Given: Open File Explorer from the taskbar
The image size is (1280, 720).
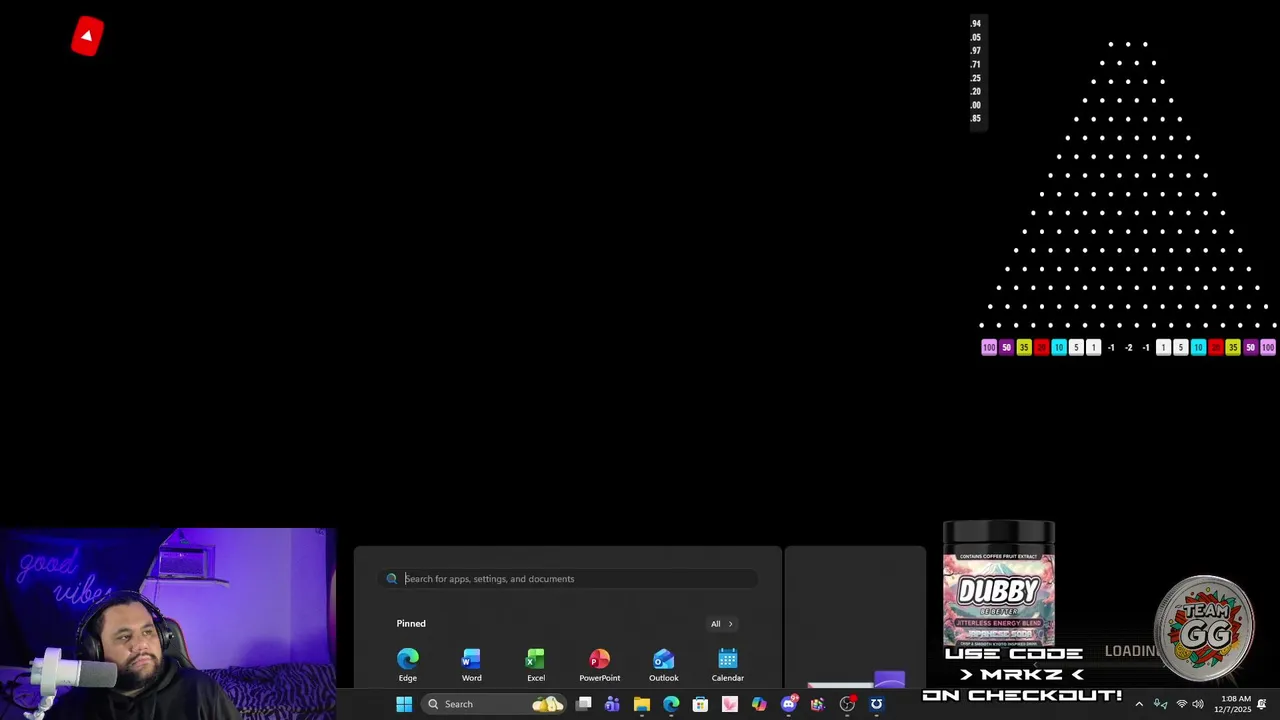Looking at the screenshot, I should [x=642, y=704].
